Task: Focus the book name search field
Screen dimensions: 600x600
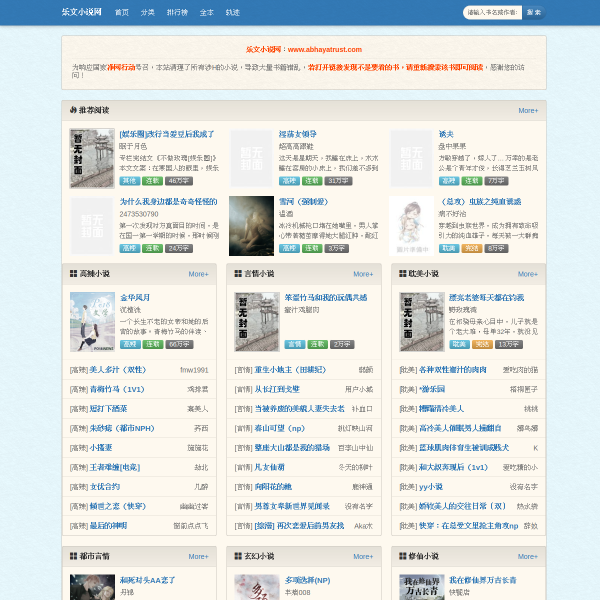Action: [x=492, y=13]
